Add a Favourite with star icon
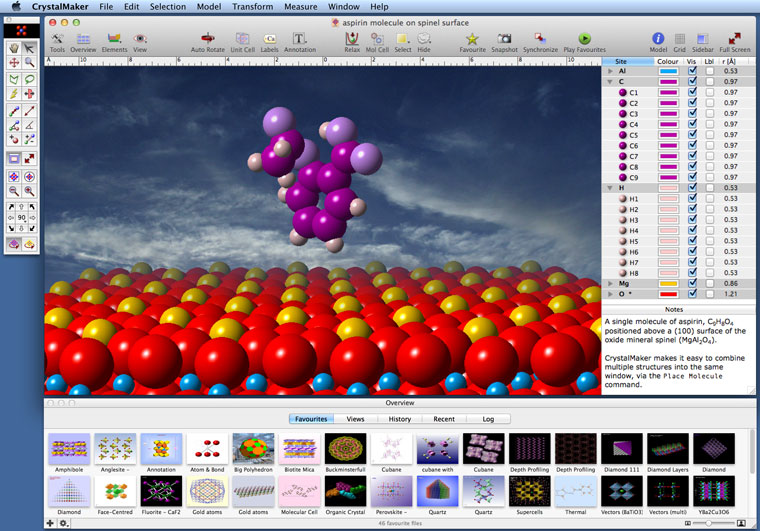 click(x=473, y=43)
